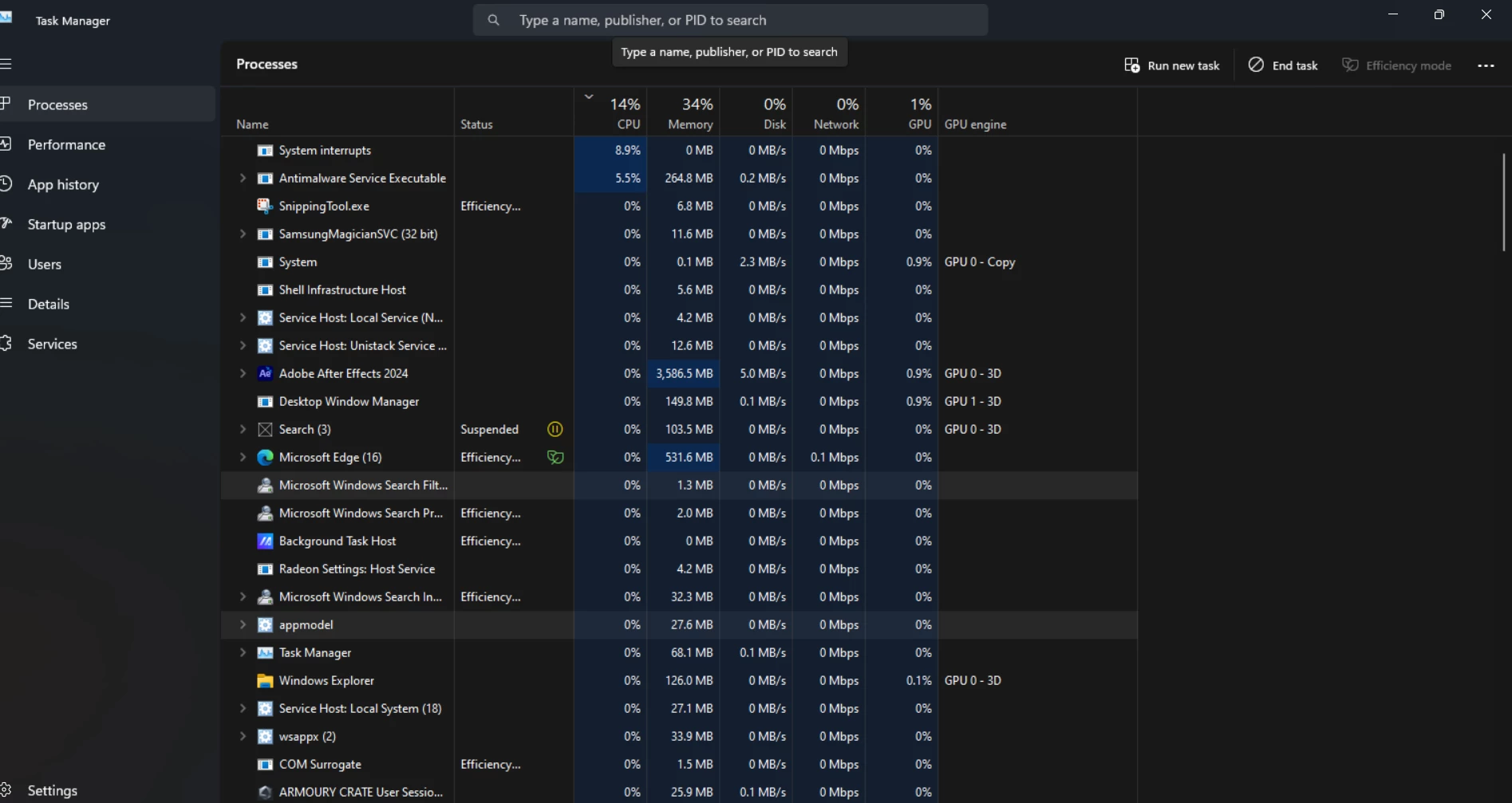Click the search magnifier icon
1512x803 pixels.
point(494,20)
